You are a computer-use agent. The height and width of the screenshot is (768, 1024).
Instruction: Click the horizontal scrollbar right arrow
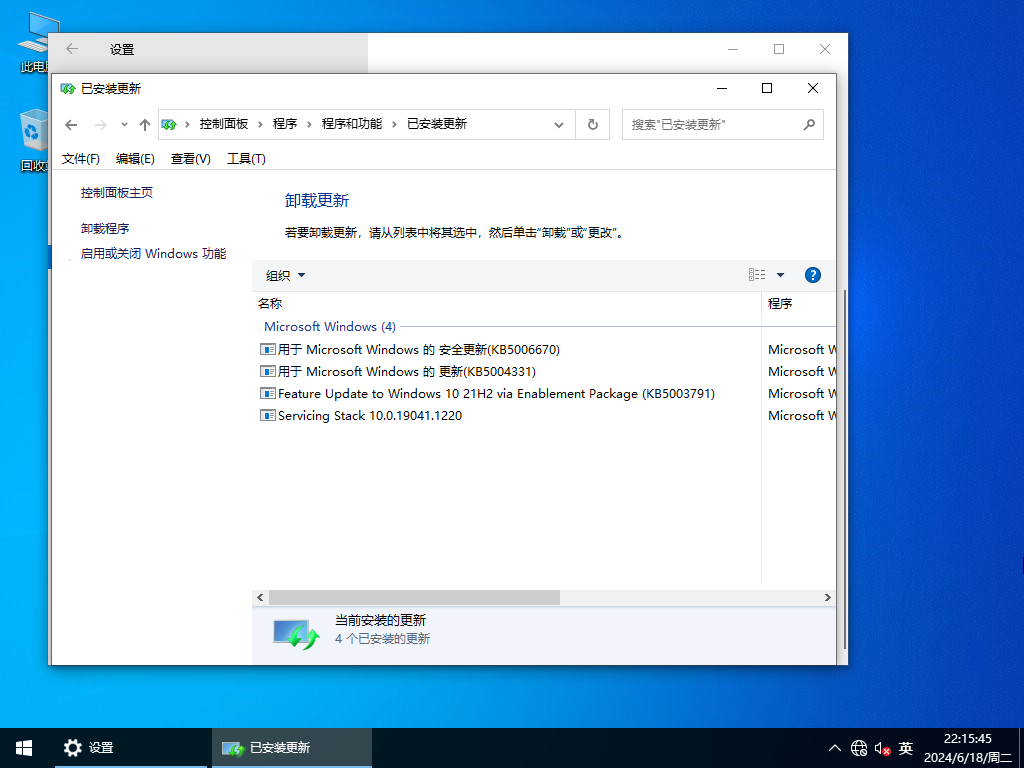(826, 597)
